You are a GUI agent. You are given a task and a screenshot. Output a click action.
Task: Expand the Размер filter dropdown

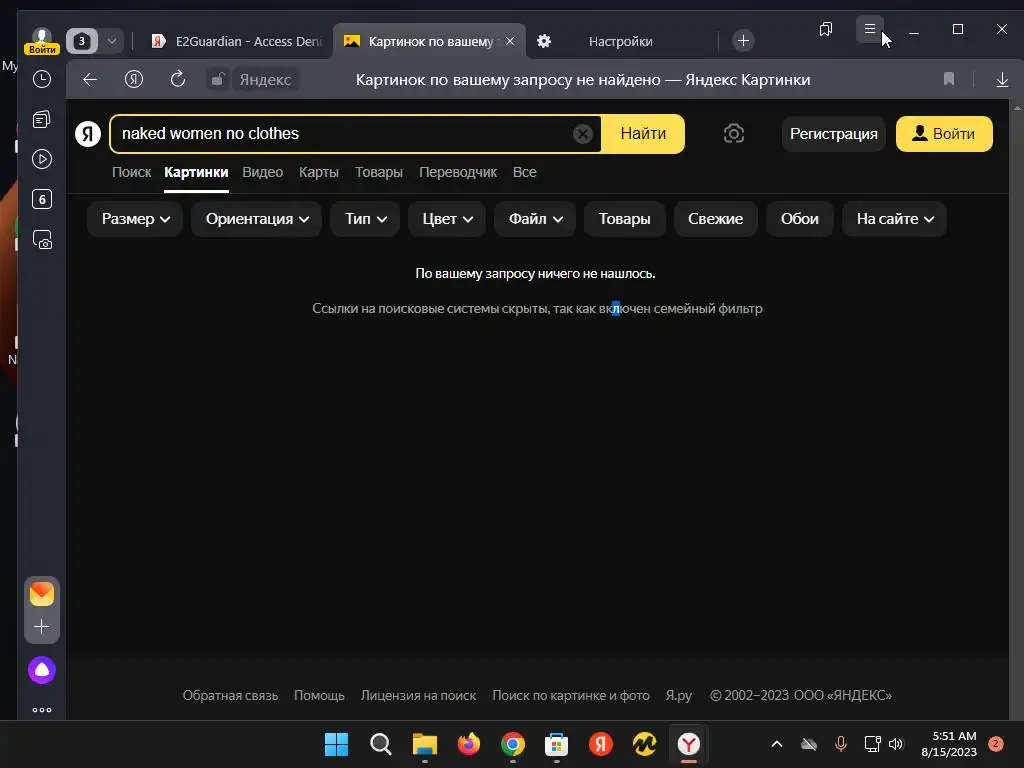(x=135, y=219)
